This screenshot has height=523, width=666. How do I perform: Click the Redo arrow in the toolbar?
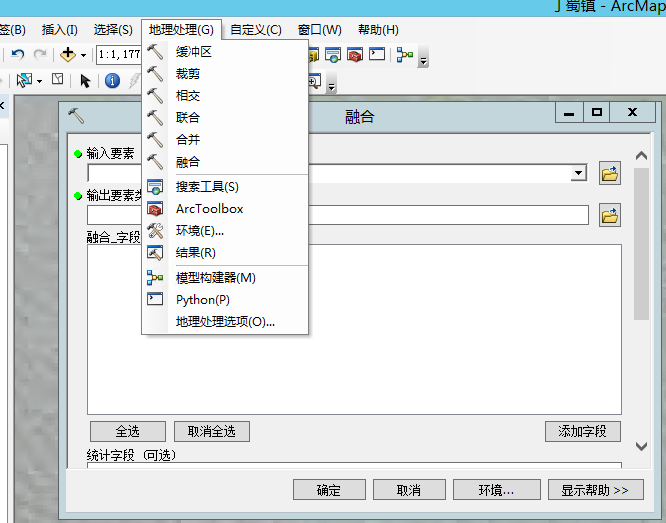[x=40, y=54]
